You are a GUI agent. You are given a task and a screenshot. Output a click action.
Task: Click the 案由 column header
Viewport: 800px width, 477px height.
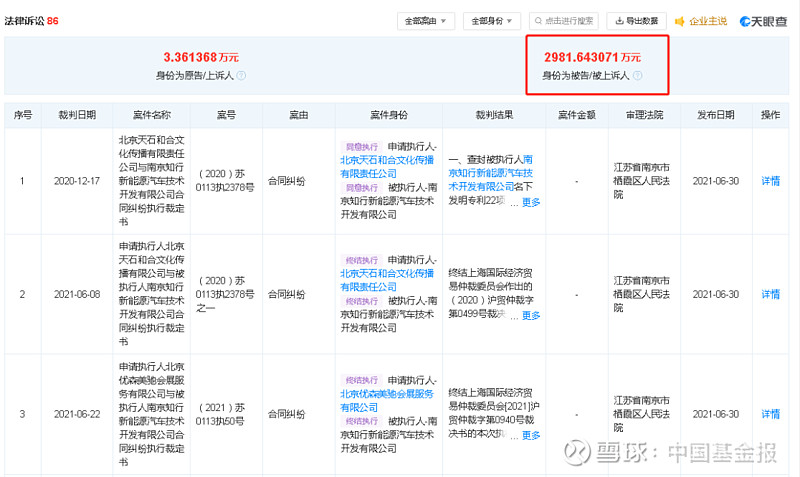point(298,115)
